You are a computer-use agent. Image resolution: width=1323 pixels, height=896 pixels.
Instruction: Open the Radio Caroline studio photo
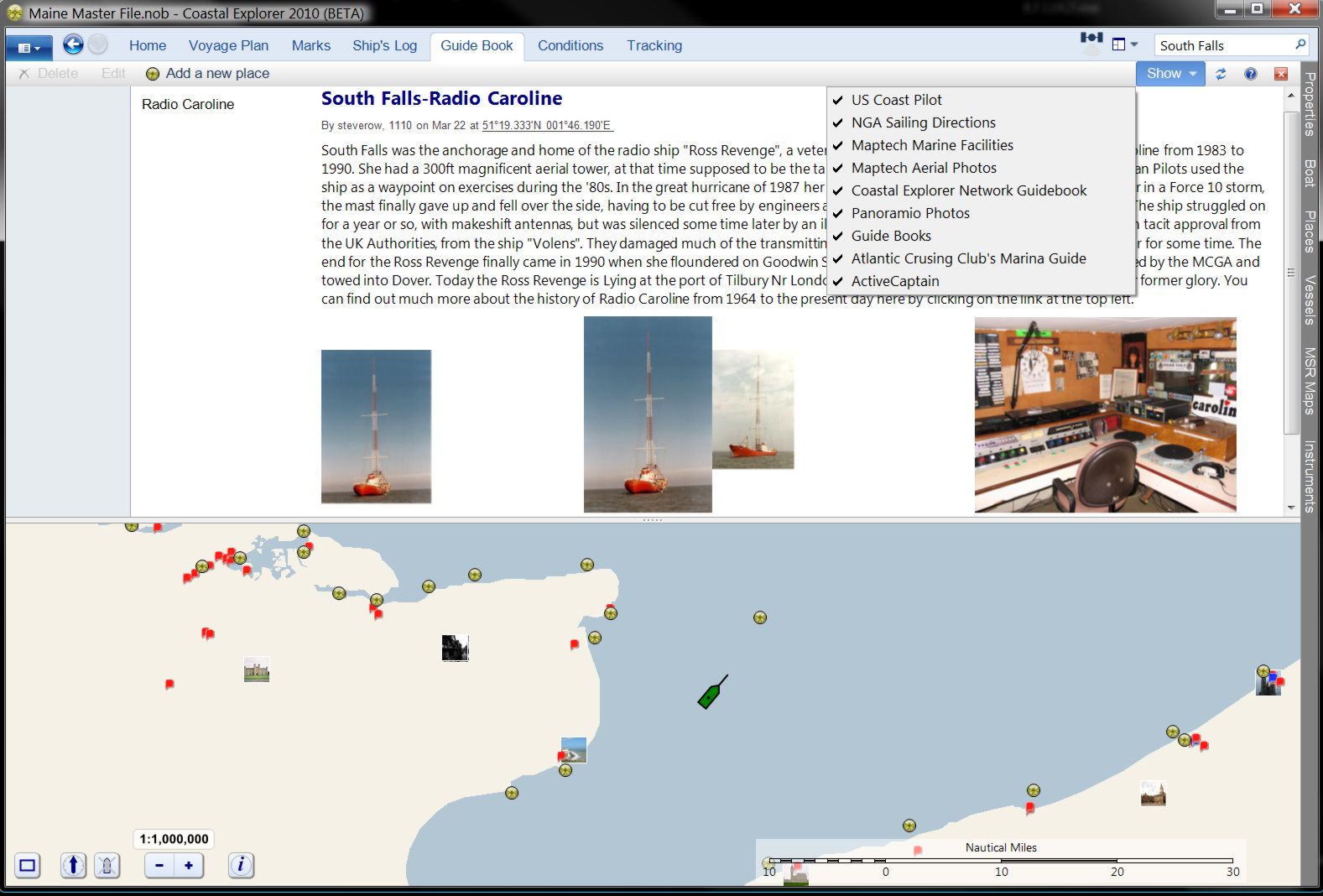[x=1105, y=414]
